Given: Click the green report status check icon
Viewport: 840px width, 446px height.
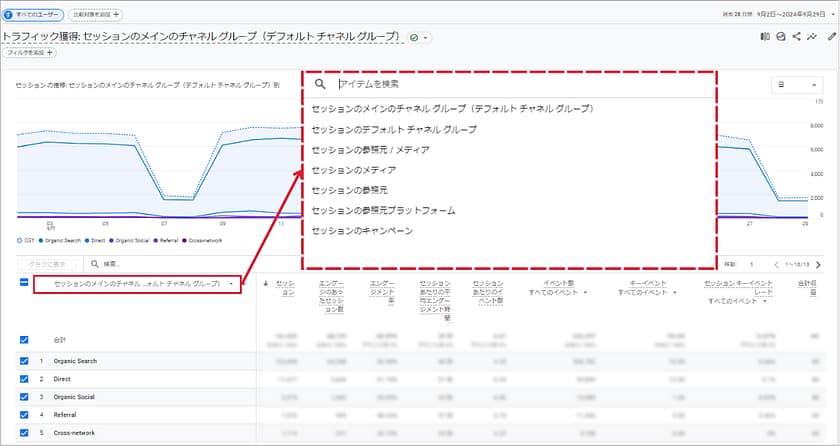Looking at the screenshot, I should [414, 37].
